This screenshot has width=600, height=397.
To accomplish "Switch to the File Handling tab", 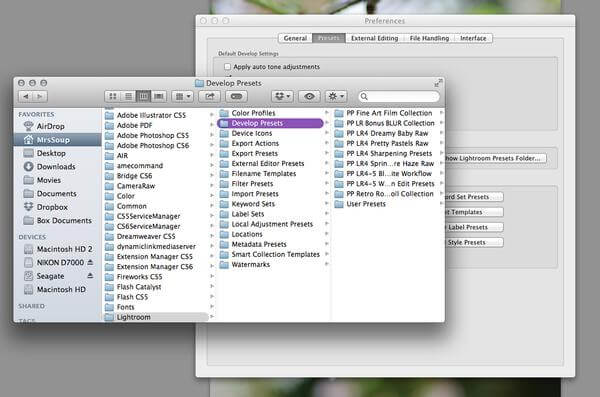I will (x=429, y=38).
